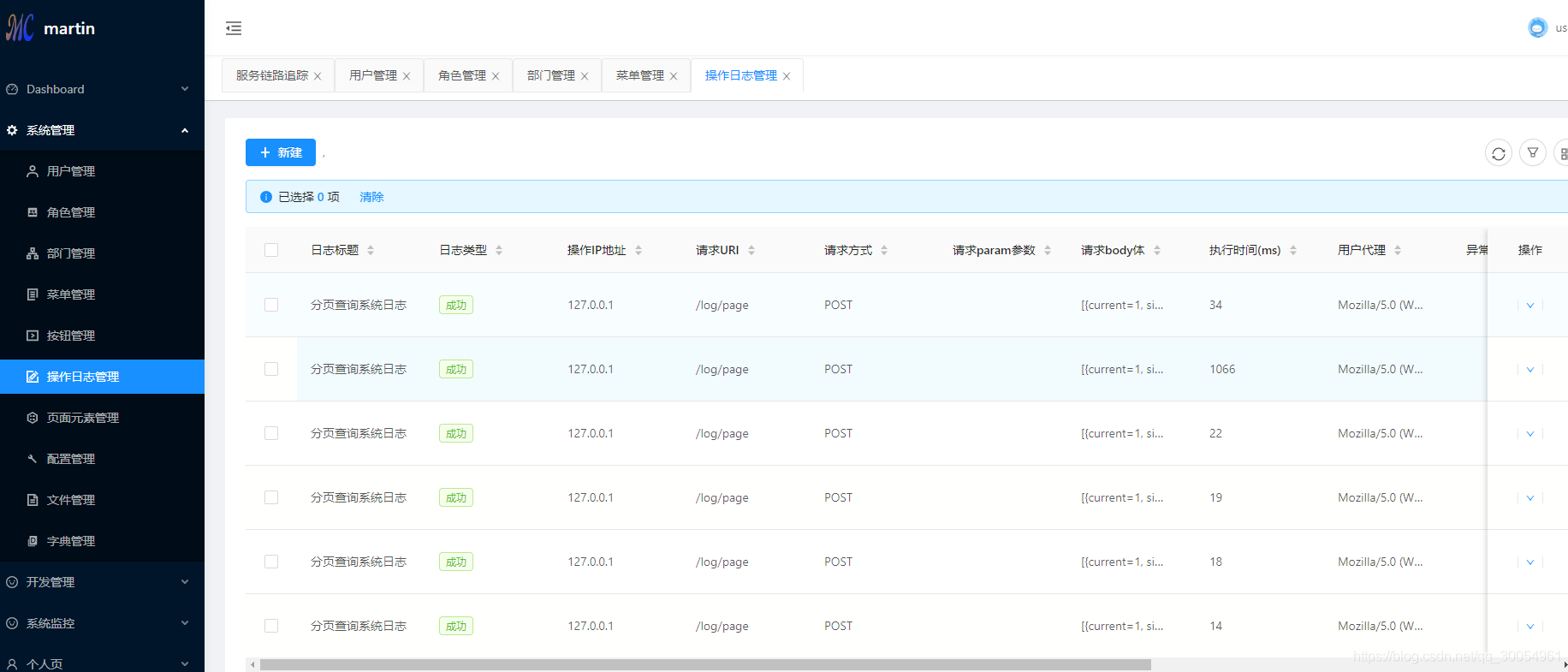Collapse the sidebar with the menu fold icon

234,28
